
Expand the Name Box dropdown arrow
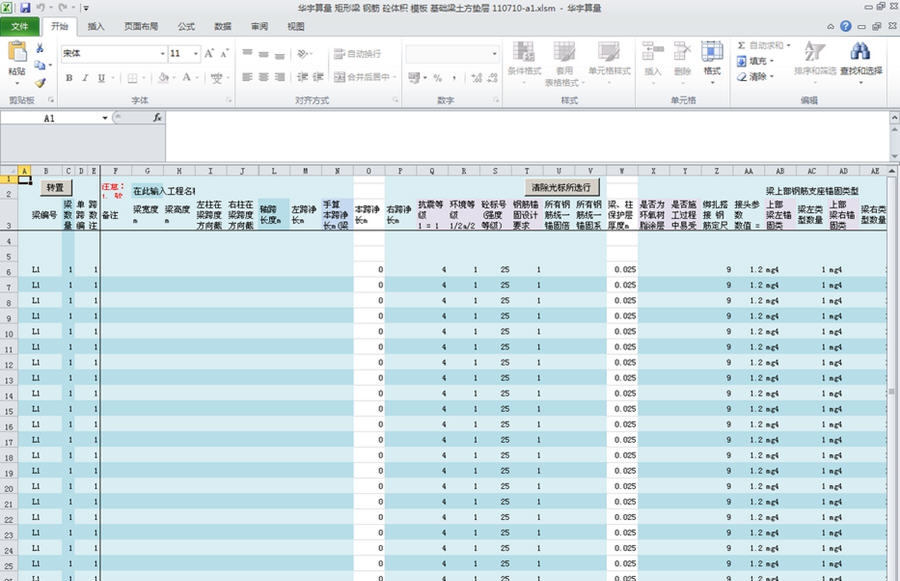105,118
